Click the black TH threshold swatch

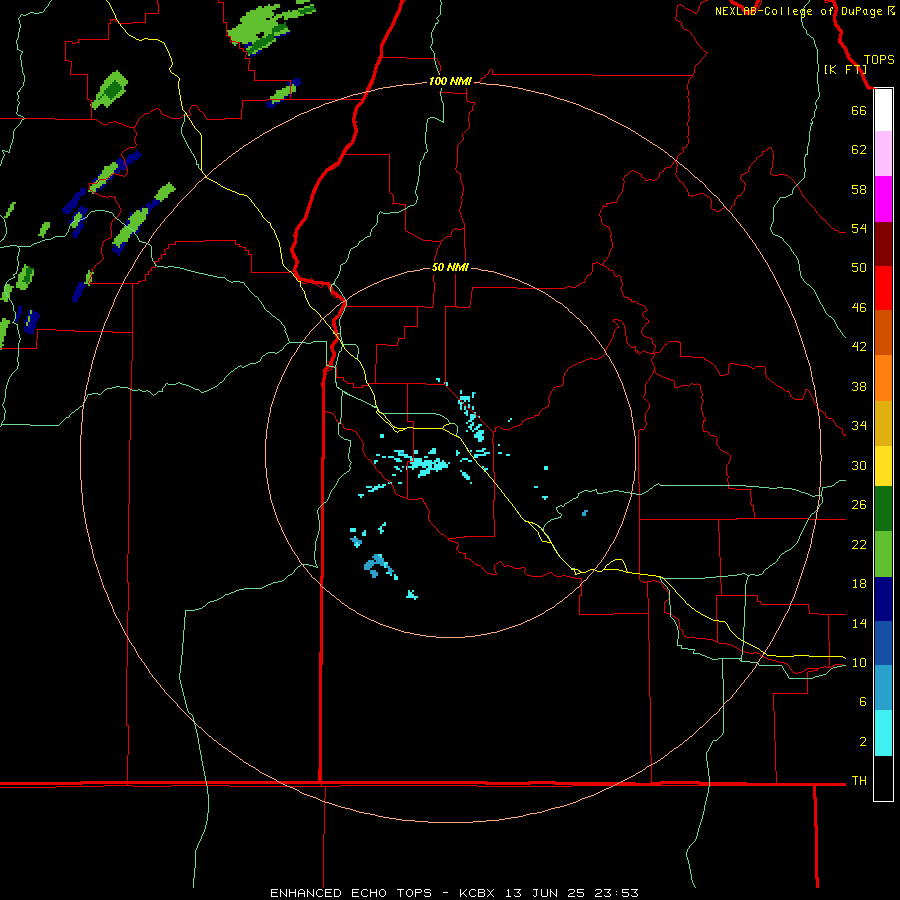883,778
